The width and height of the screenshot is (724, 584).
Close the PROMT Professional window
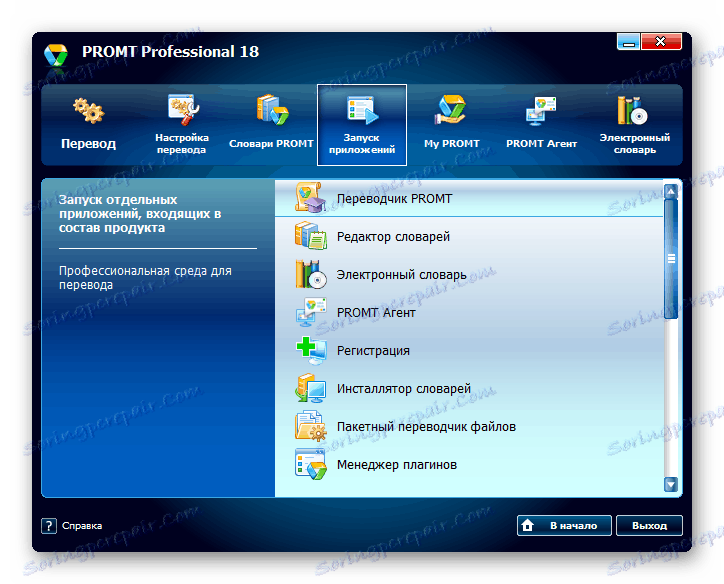pyautogui.click(x=661, y=42)
